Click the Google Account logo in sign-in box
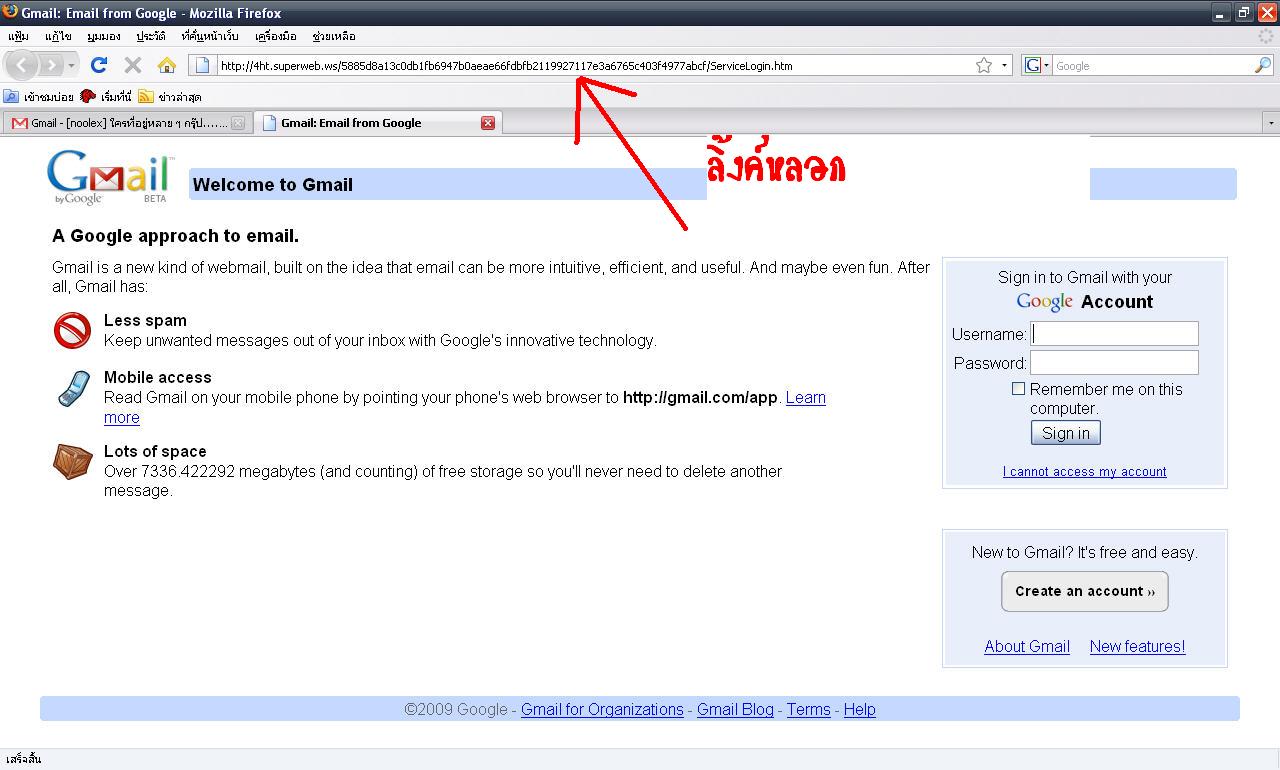The height and width of the screenshot is (770, 1280). pos(1045,302)
